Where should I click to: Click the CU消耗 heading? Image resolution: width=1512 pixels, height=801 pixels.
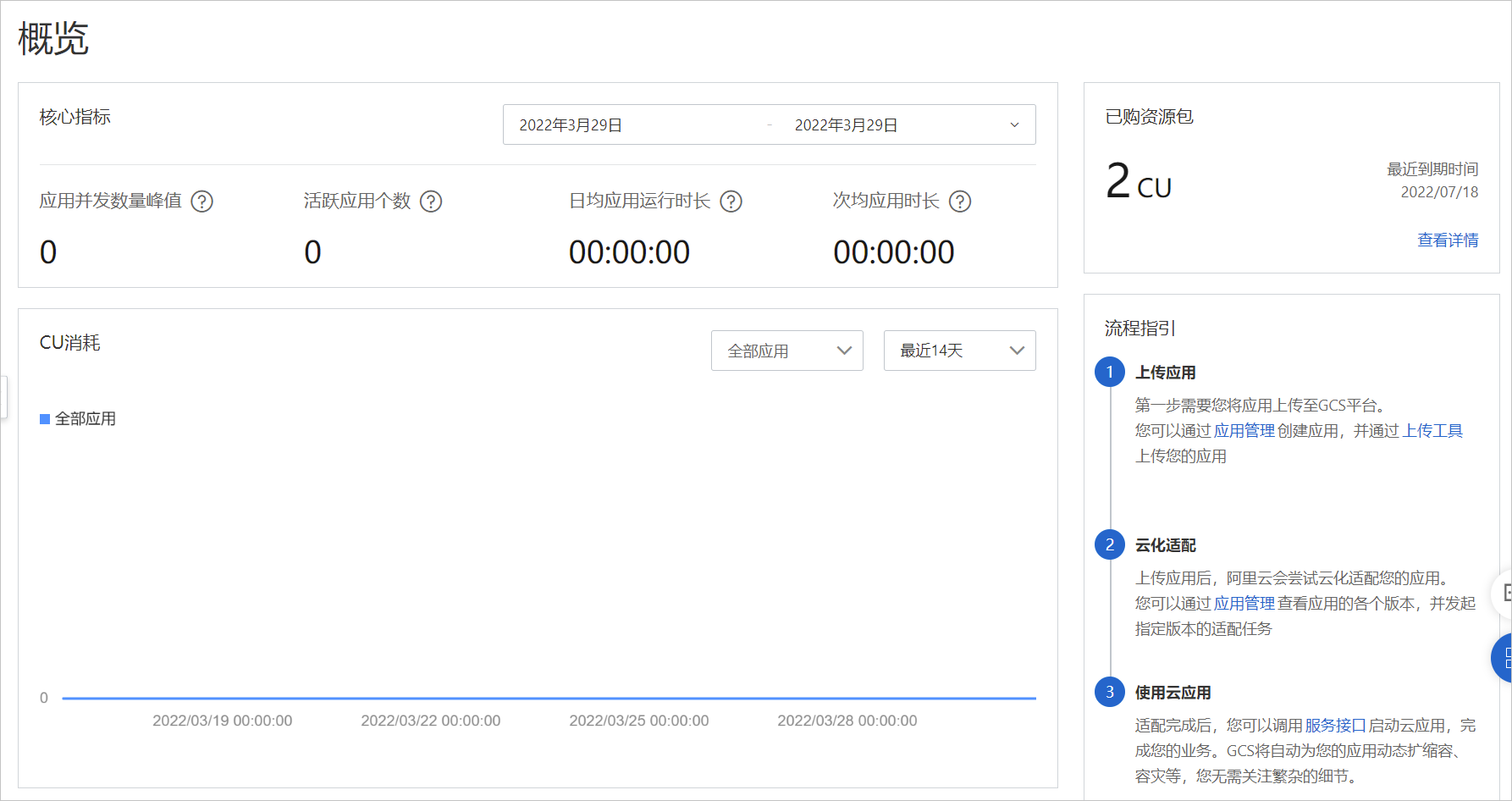click(x=70, y=343)
